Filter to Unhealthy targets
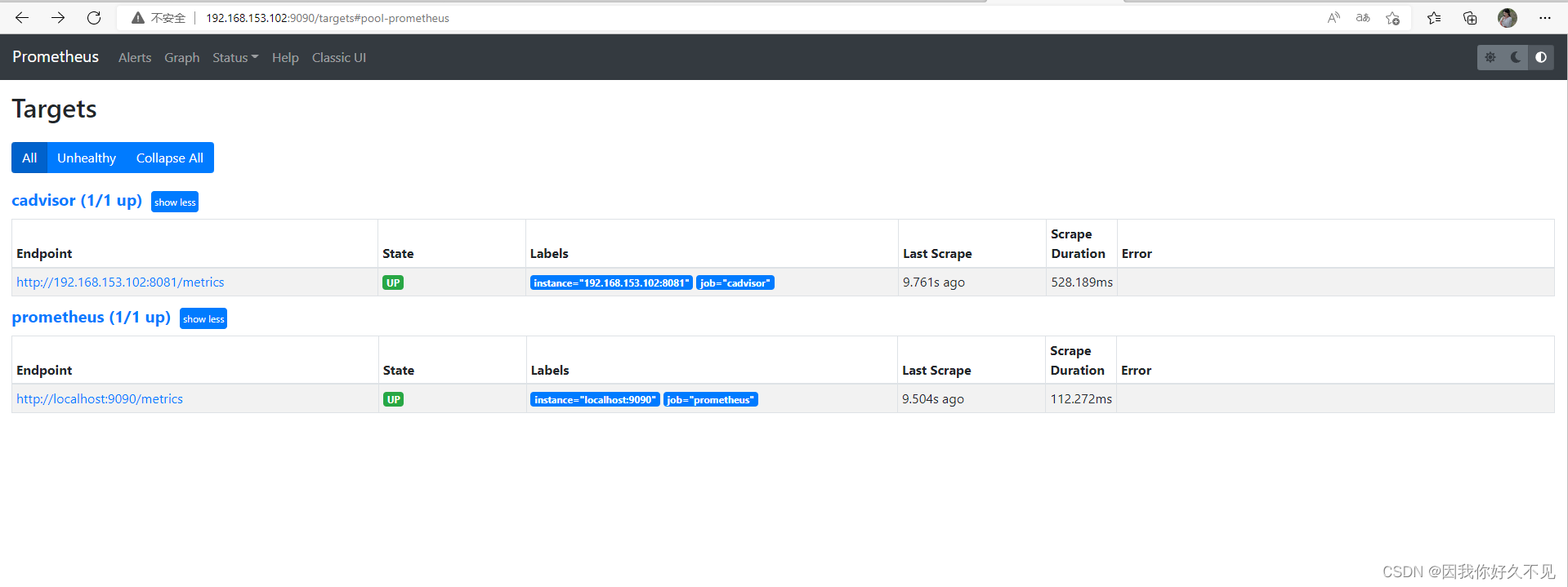The image size is (1568, 587). 87,158
